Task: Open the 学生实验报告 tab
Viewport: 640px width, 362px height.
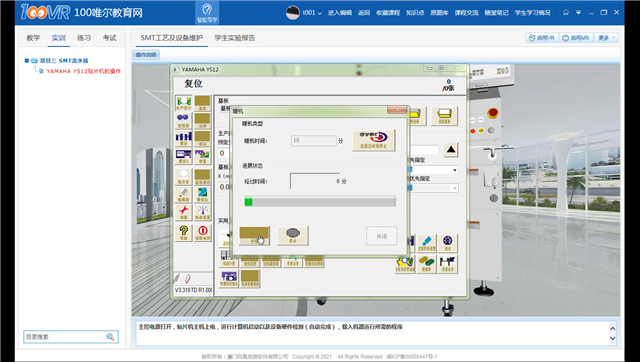Action: [x=235, y=38]
